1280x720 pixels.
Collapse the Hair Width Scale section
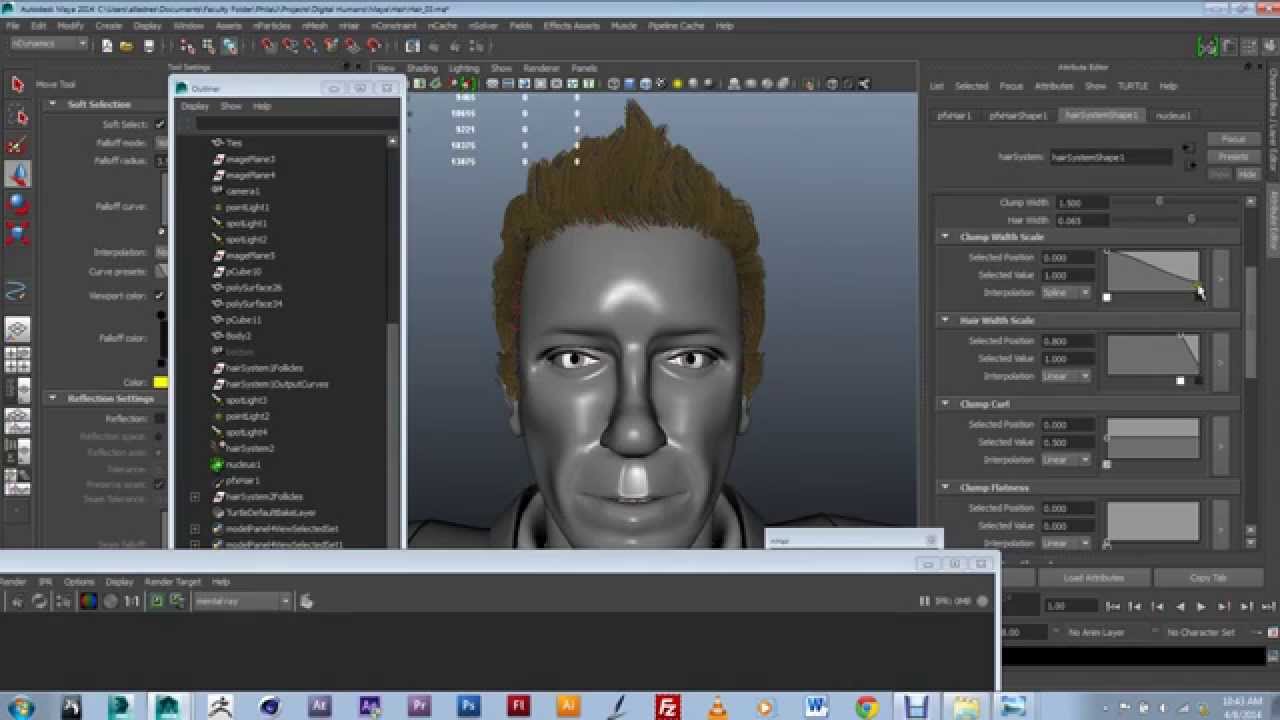tap(945, 320)
